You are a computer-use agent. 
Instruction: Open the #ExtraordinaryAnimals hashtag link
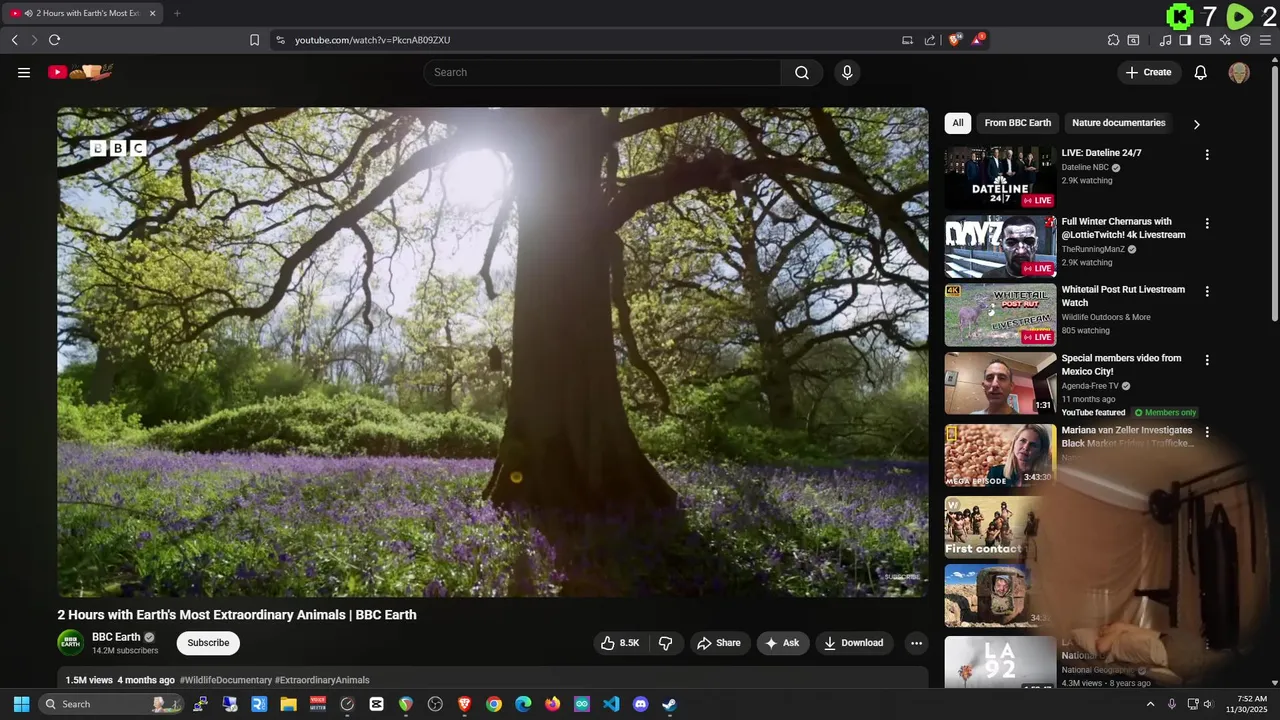click(x=322, y=680)
